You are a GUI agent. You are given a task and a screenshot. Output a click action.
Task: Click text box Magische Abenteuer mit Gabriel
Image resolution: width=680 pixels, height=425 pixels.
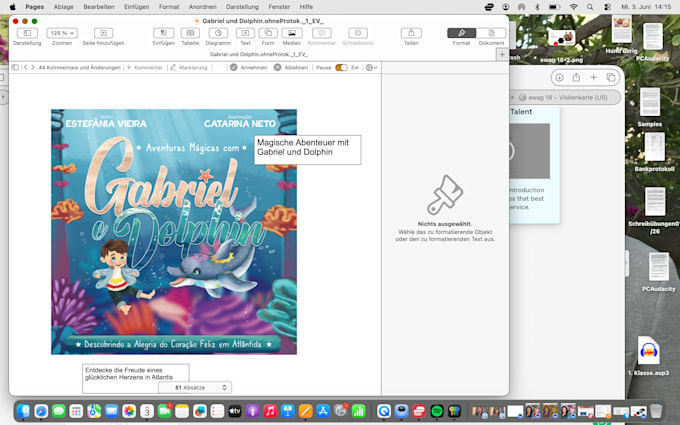tap(307, 150)
